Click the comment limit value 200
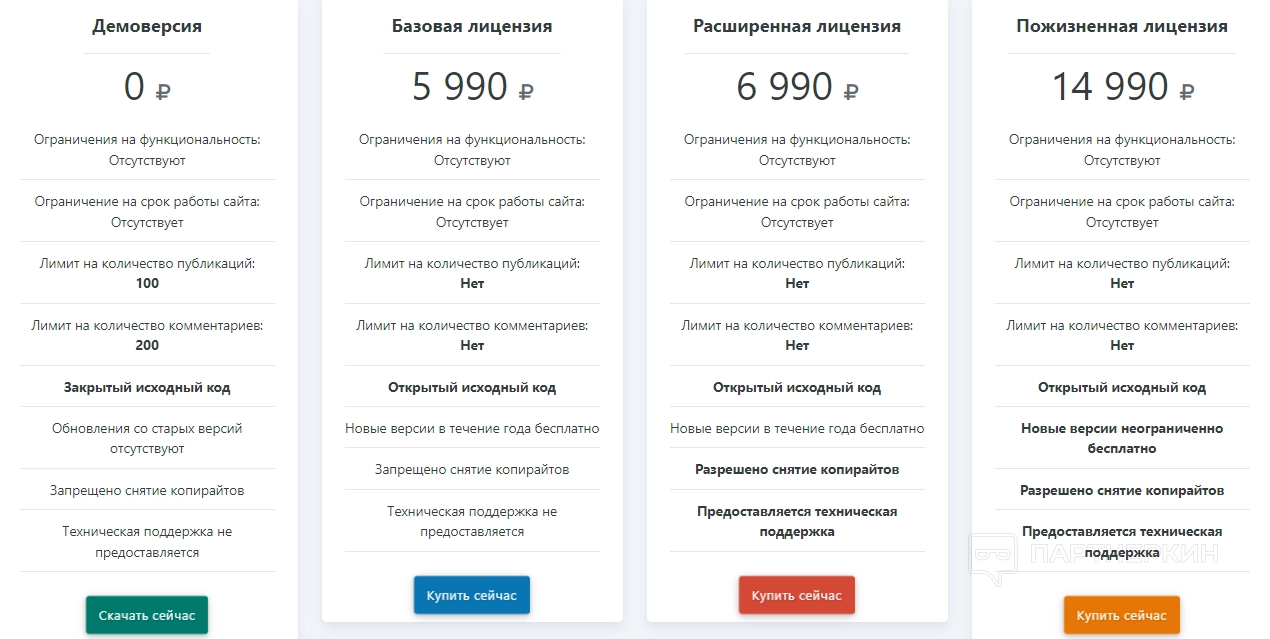Image resolution: width=1270 pixels, height=639 pixels. (147, 345)
